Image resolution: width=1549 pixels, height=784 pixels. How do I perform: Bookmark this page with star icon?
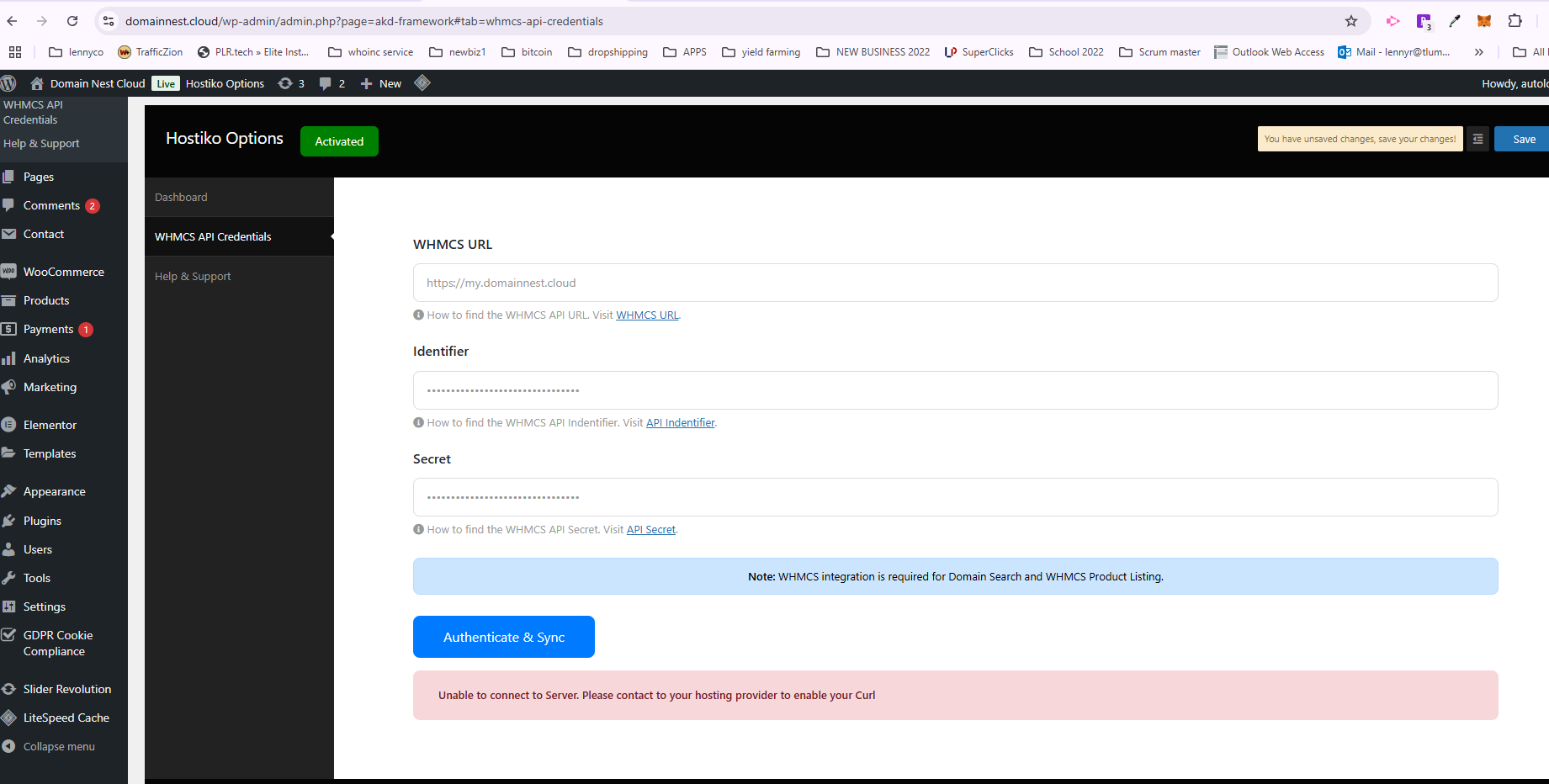pos(1351,21)
